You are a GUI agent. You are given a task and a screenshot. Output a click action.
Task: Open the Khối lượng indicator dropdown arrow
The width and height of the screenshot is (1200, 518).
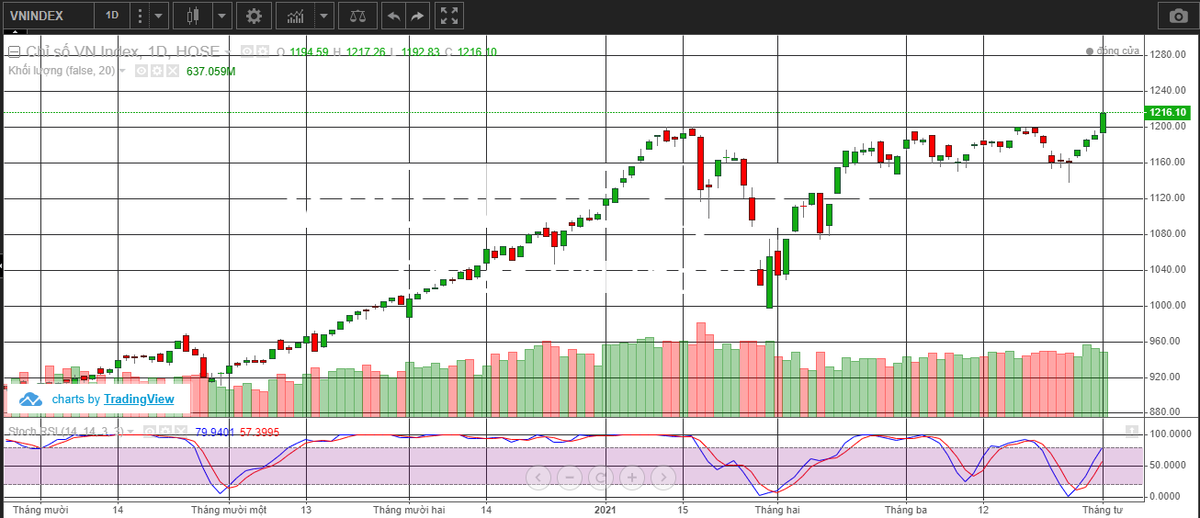coord(122,71)
